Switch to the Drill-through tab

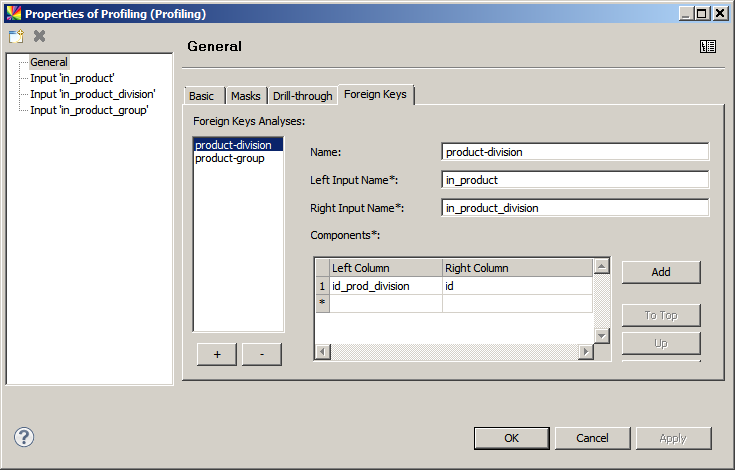click(302, 96)
